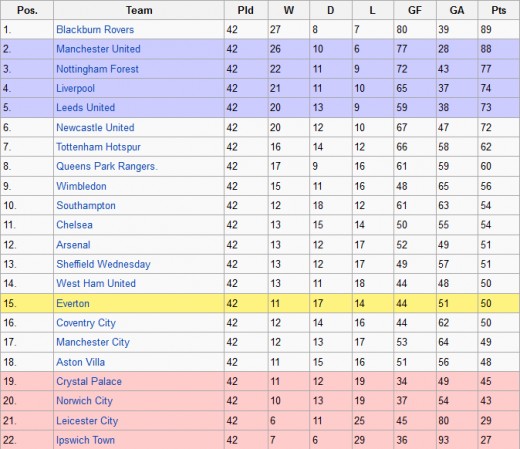
Task: Open the Arsenal link
Action: click(x=73, y=245)
